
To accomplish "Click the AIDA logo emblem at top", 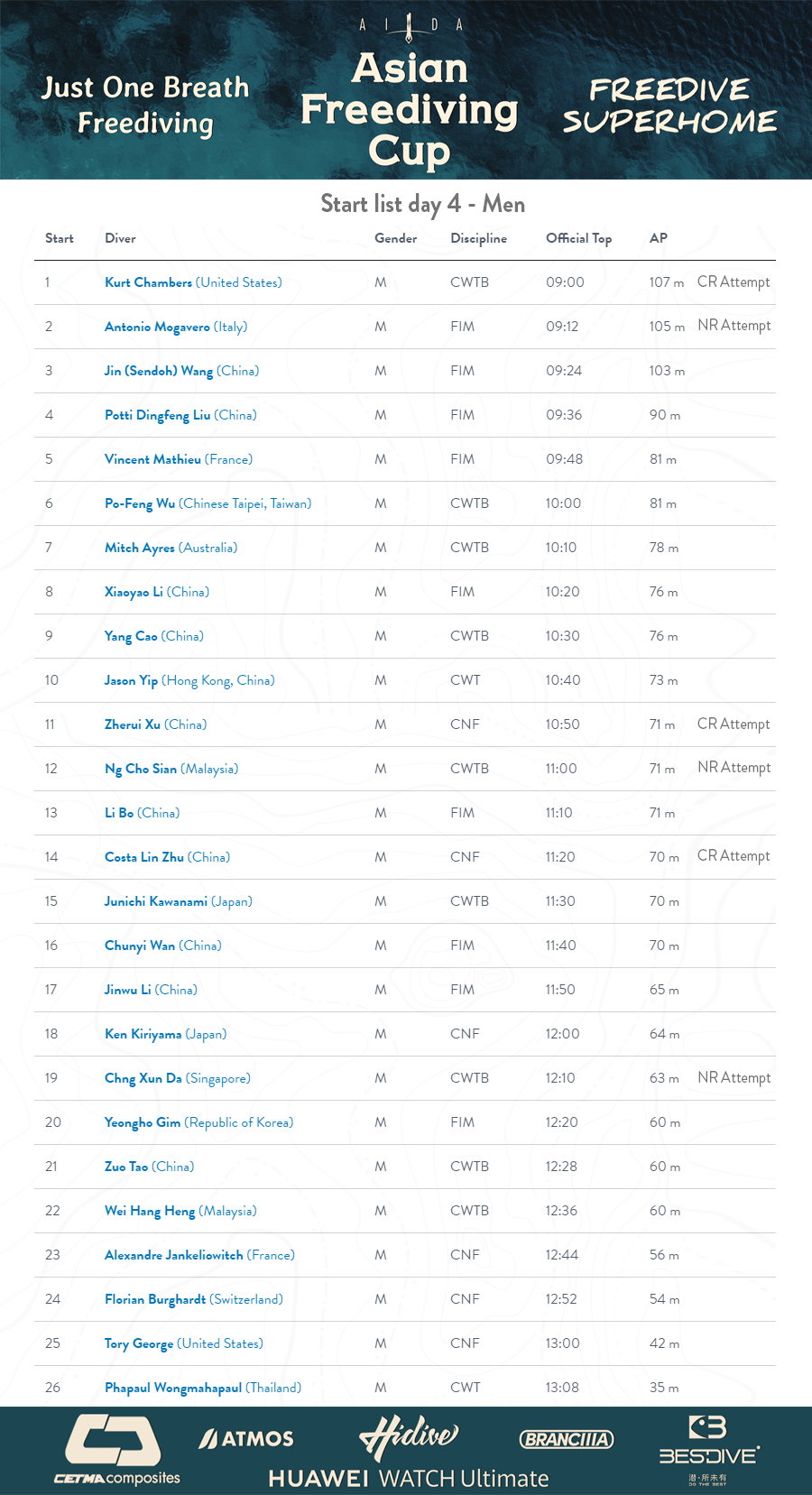I will click(410, 26).
